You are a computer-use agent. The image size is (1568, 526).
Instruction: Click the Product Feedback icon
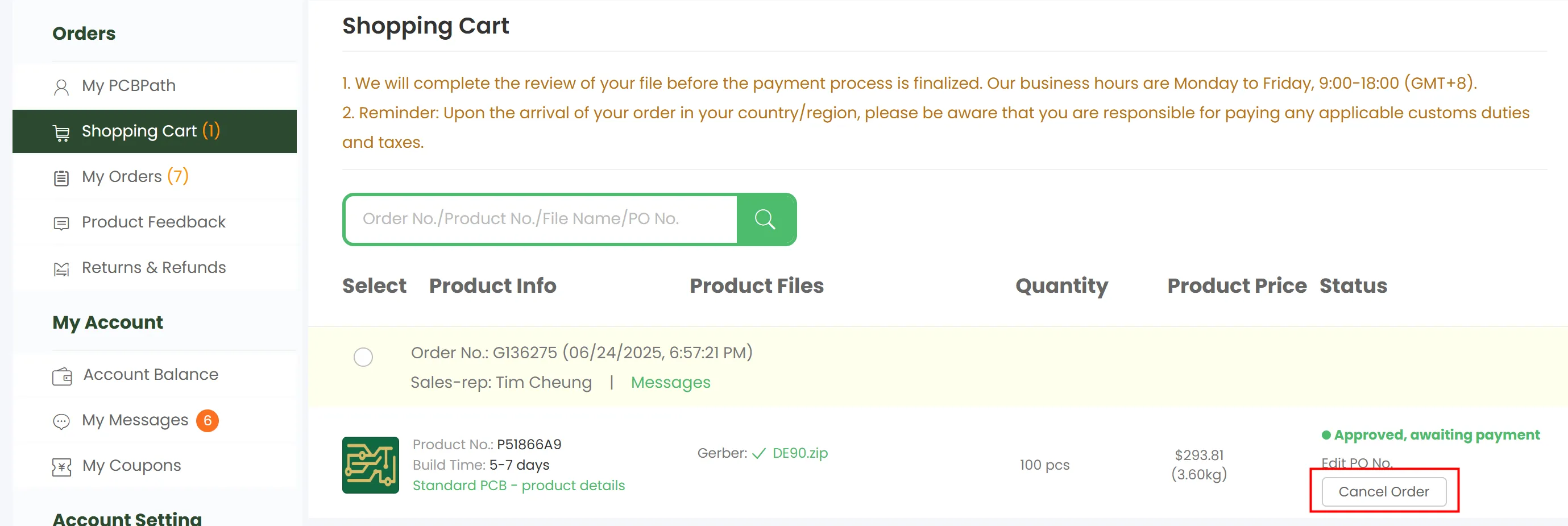pyautogui.click(x=61, y=223)
